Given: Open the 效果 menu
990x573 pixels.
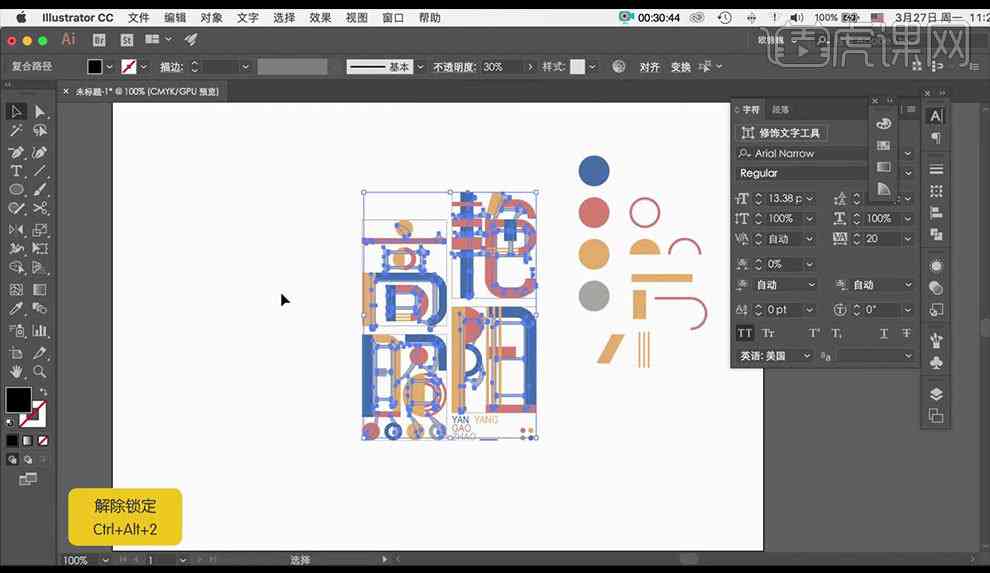Looking at the screenshot, I should tap(320, 18).
